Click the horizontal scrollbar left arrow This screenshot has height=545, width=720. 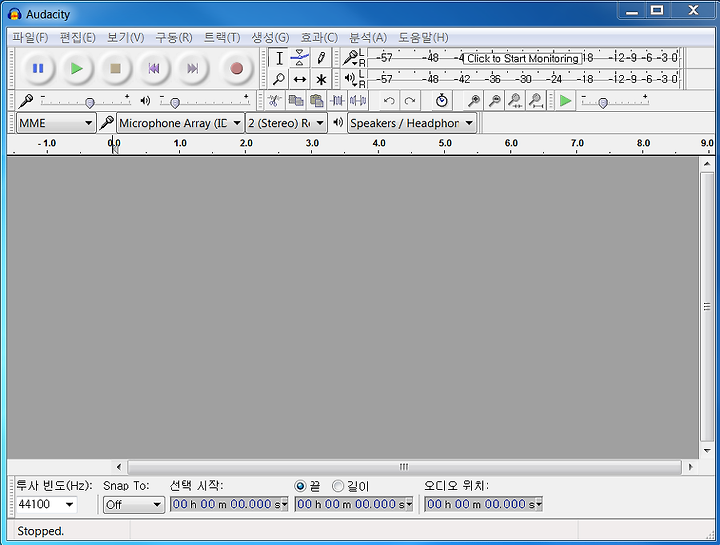(x=119, y=467)
